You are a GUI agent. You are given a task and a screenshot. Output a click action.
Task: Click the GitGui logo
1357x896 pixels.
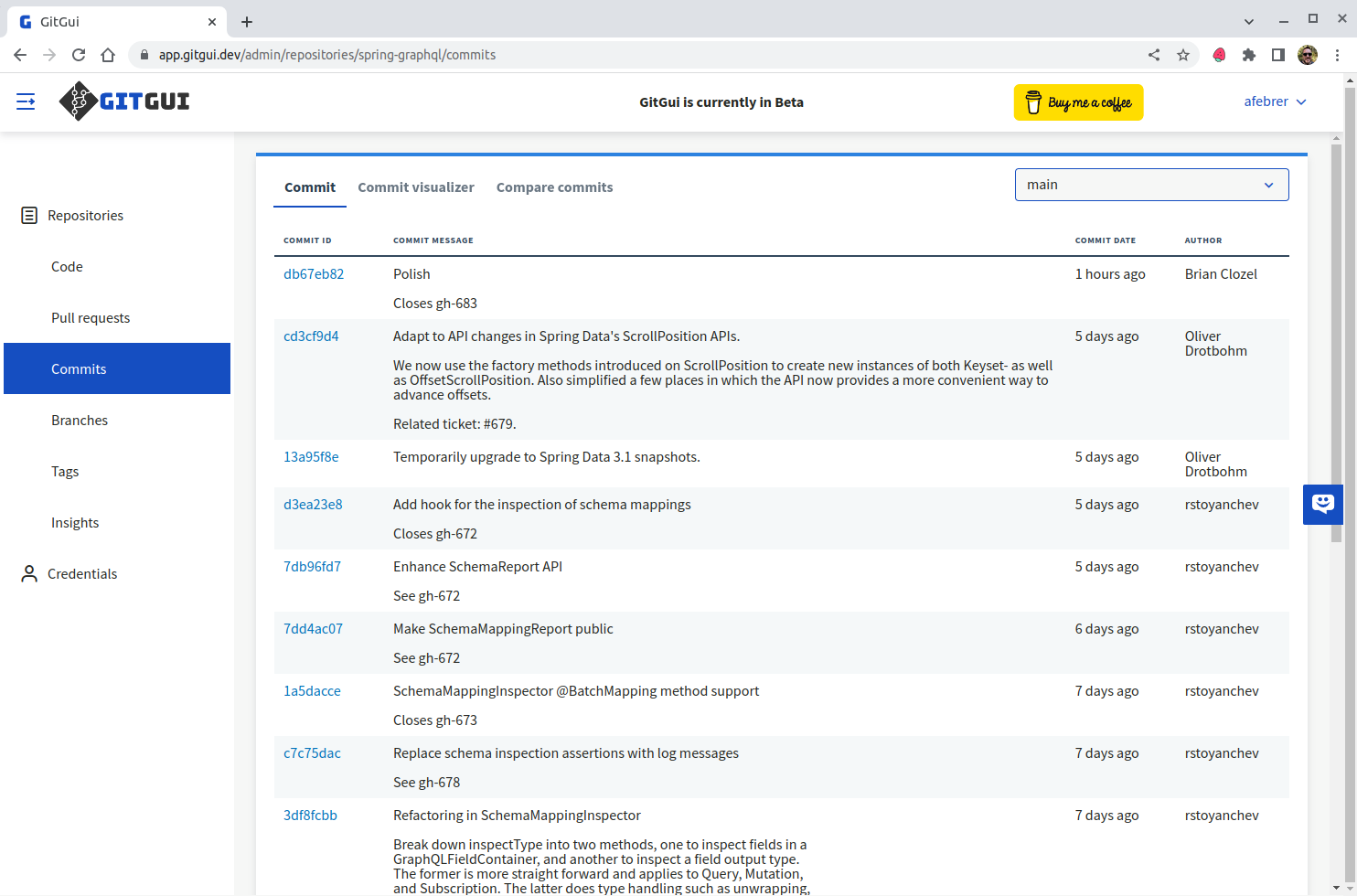(x=124, y=101)
